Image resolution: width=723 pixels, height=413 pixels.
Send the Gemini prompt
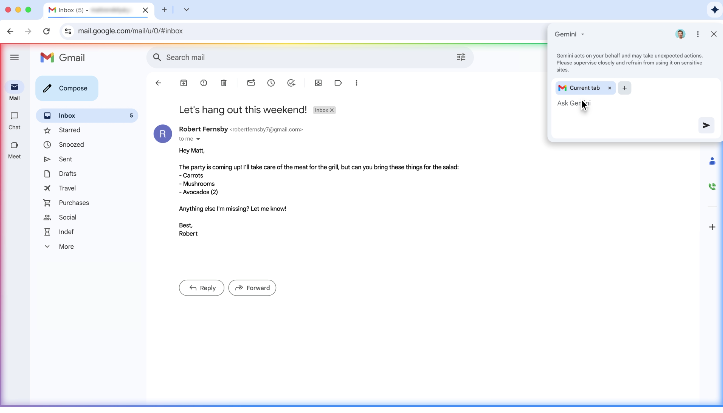click(706, 125)
